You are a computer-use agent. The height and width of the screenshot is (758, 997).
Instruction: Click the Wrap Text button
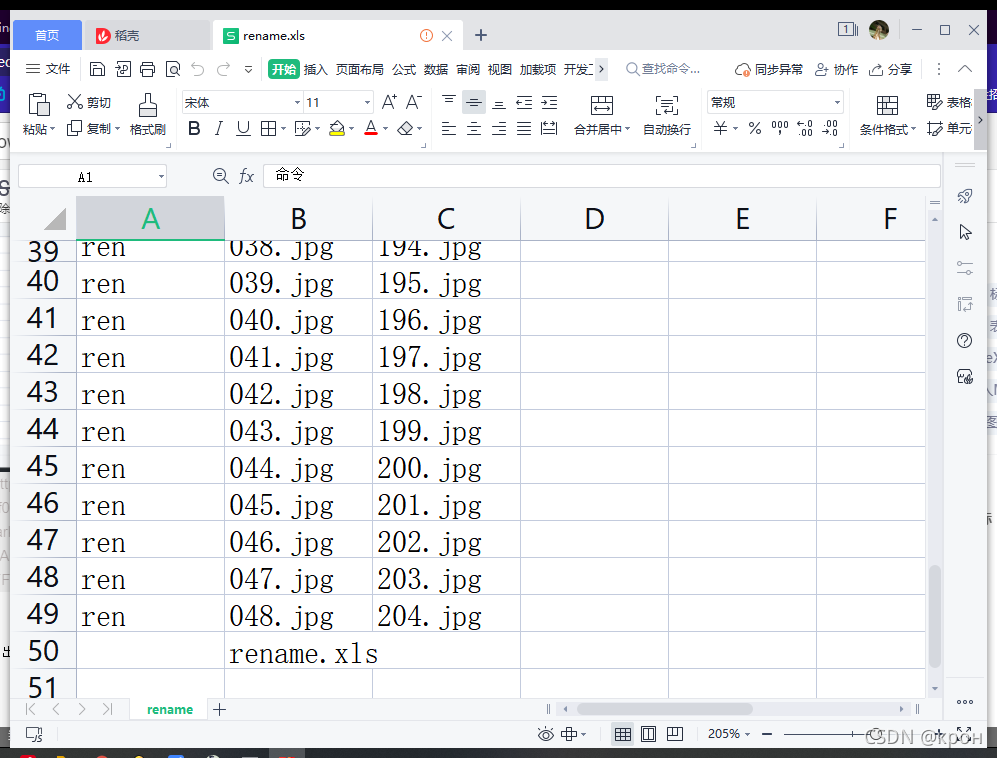point(667,115)
